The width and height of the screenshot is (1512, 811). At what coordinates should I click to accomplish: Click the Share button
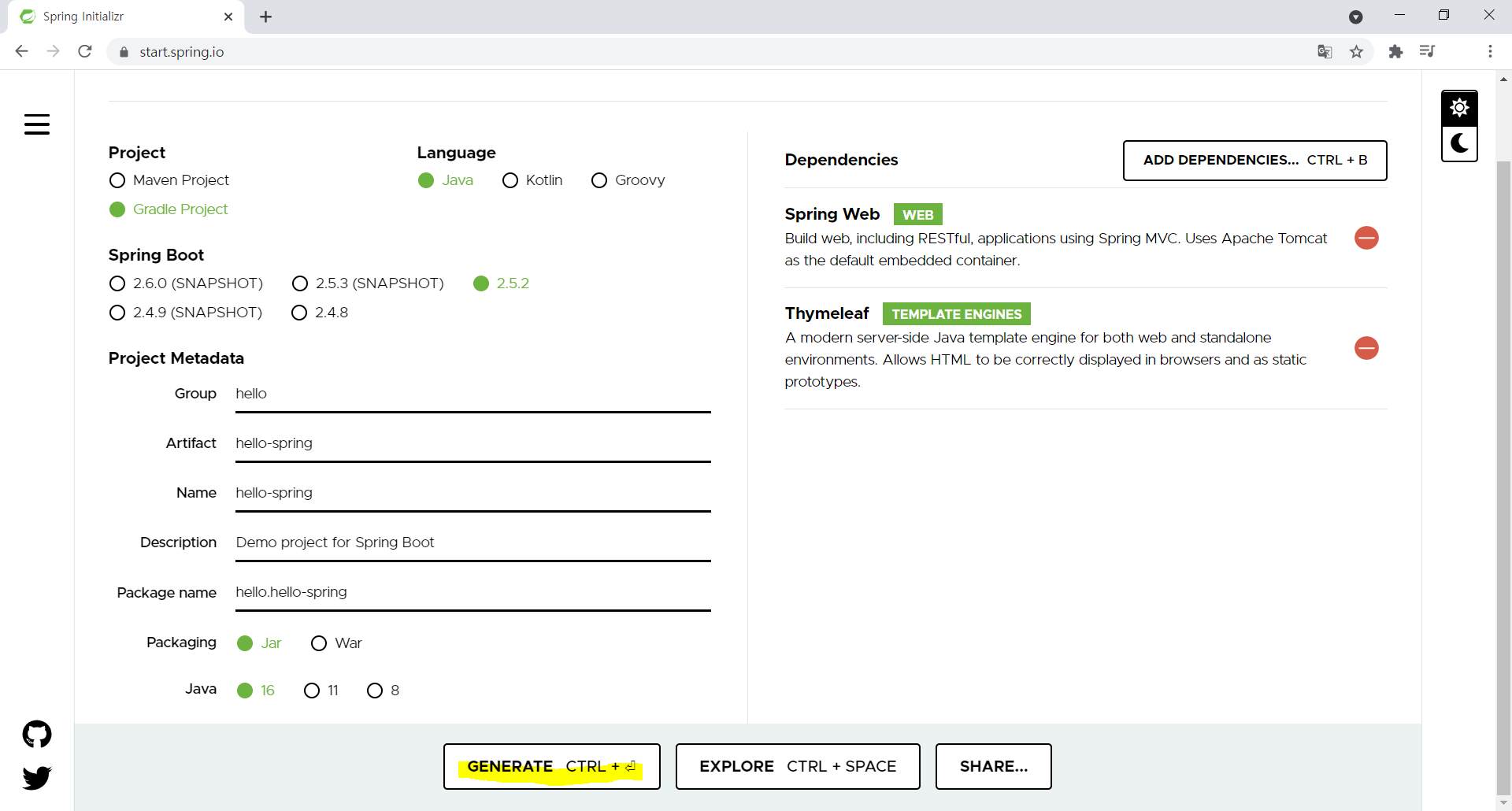click(993, 766)
